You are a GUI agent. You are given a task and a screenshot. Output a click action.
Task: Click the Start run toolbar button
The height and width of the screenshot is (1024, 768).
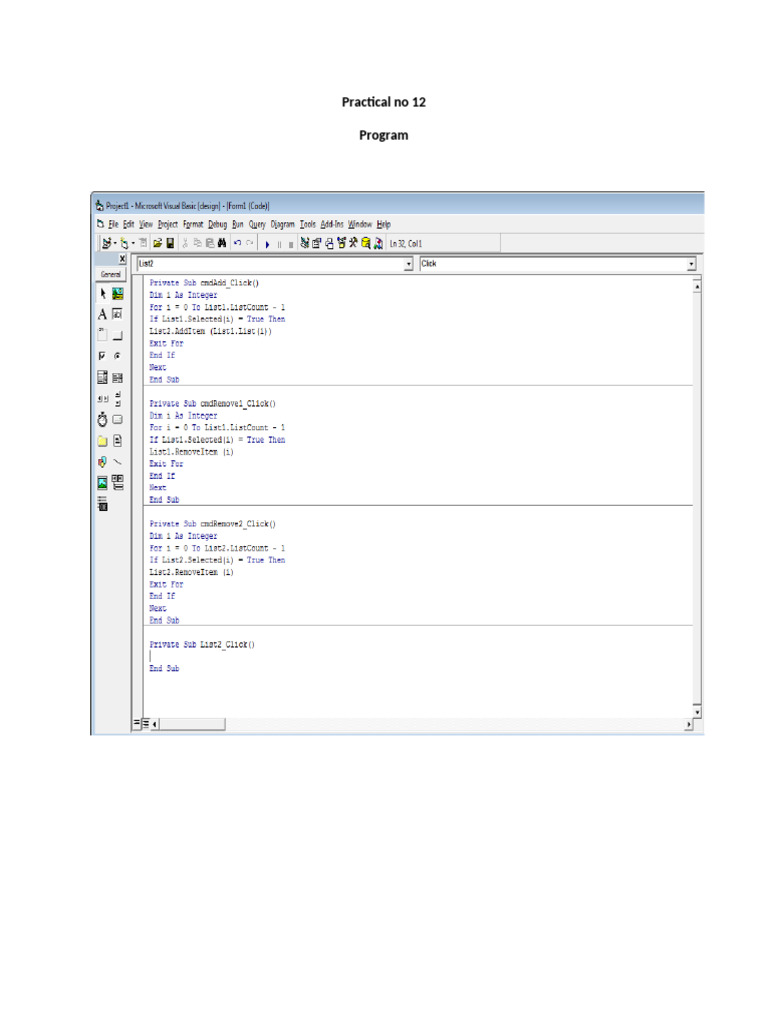tap(267, 243)
